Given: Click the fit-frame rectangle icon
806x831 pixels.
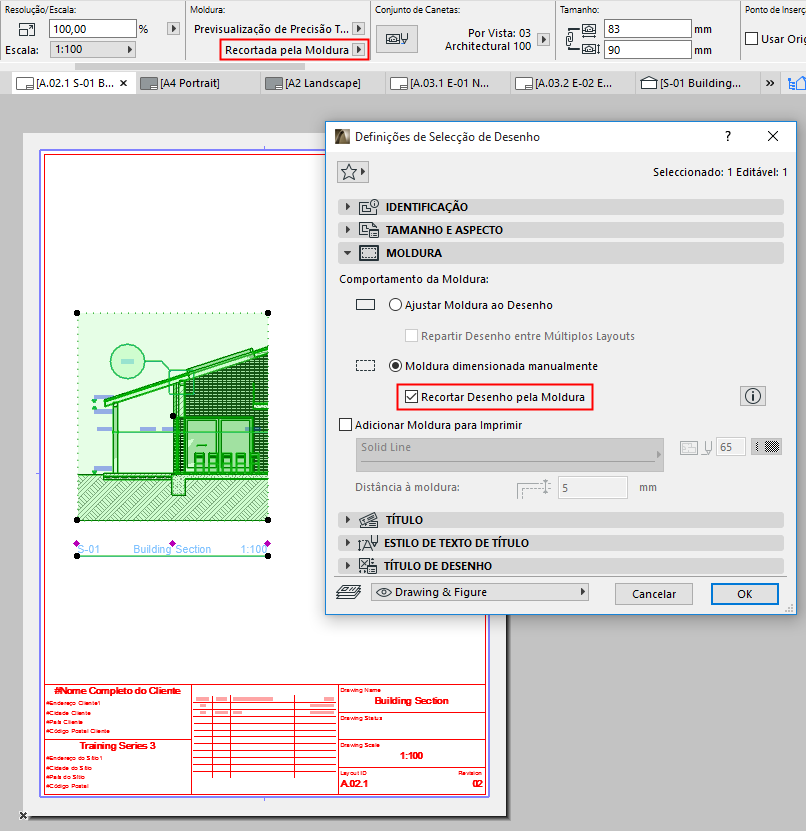Looking at the screenshot, I should [365, 305].
